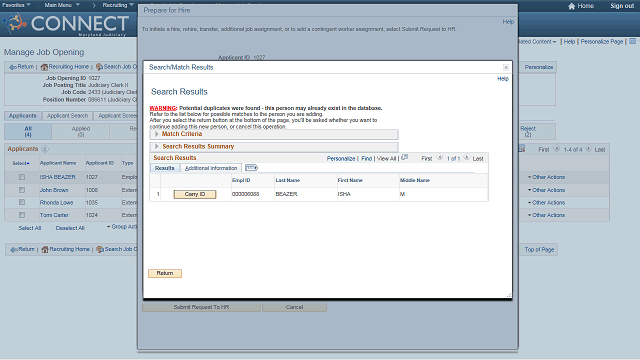Switch to the Applicant Search tab
The width and height of the screenshot is (640, 360).
coord(67,116)
